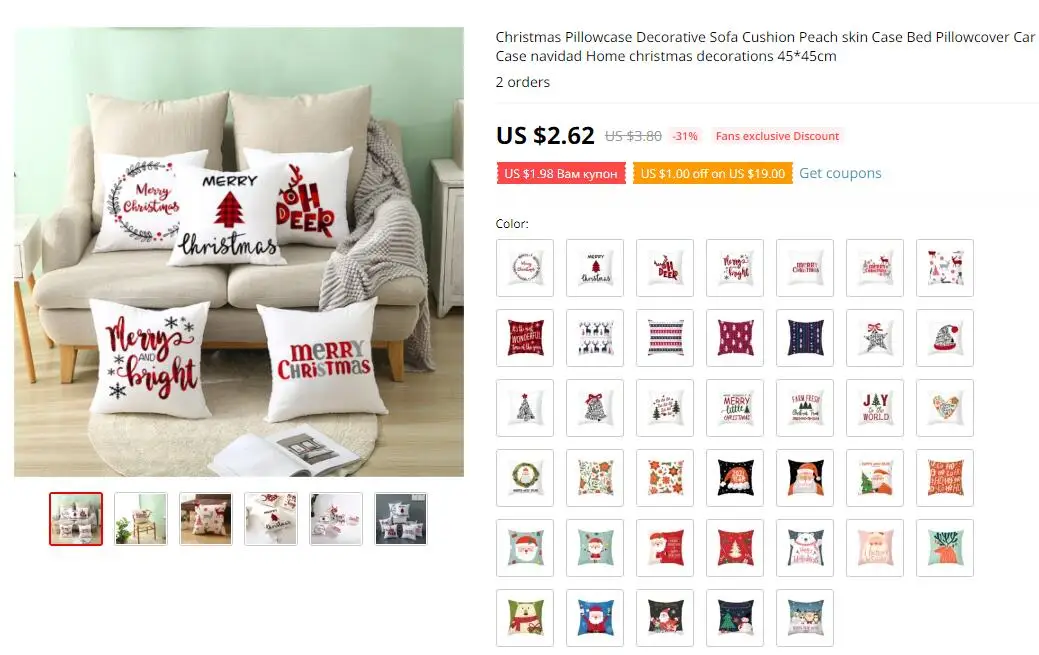Open the main product image of Christmas pillows

[239, 252]
